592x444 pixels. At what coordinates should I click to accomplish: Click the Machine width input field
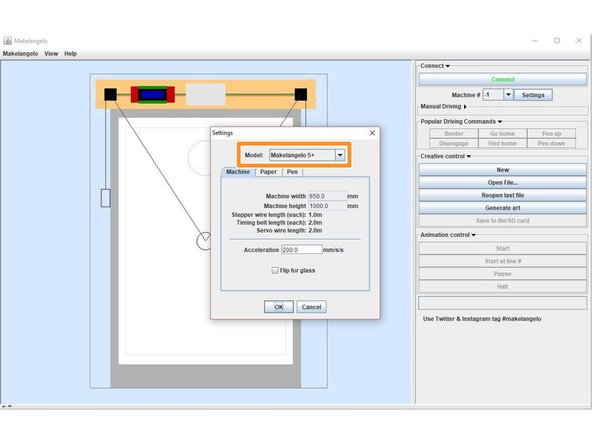[x=327, y=196]
